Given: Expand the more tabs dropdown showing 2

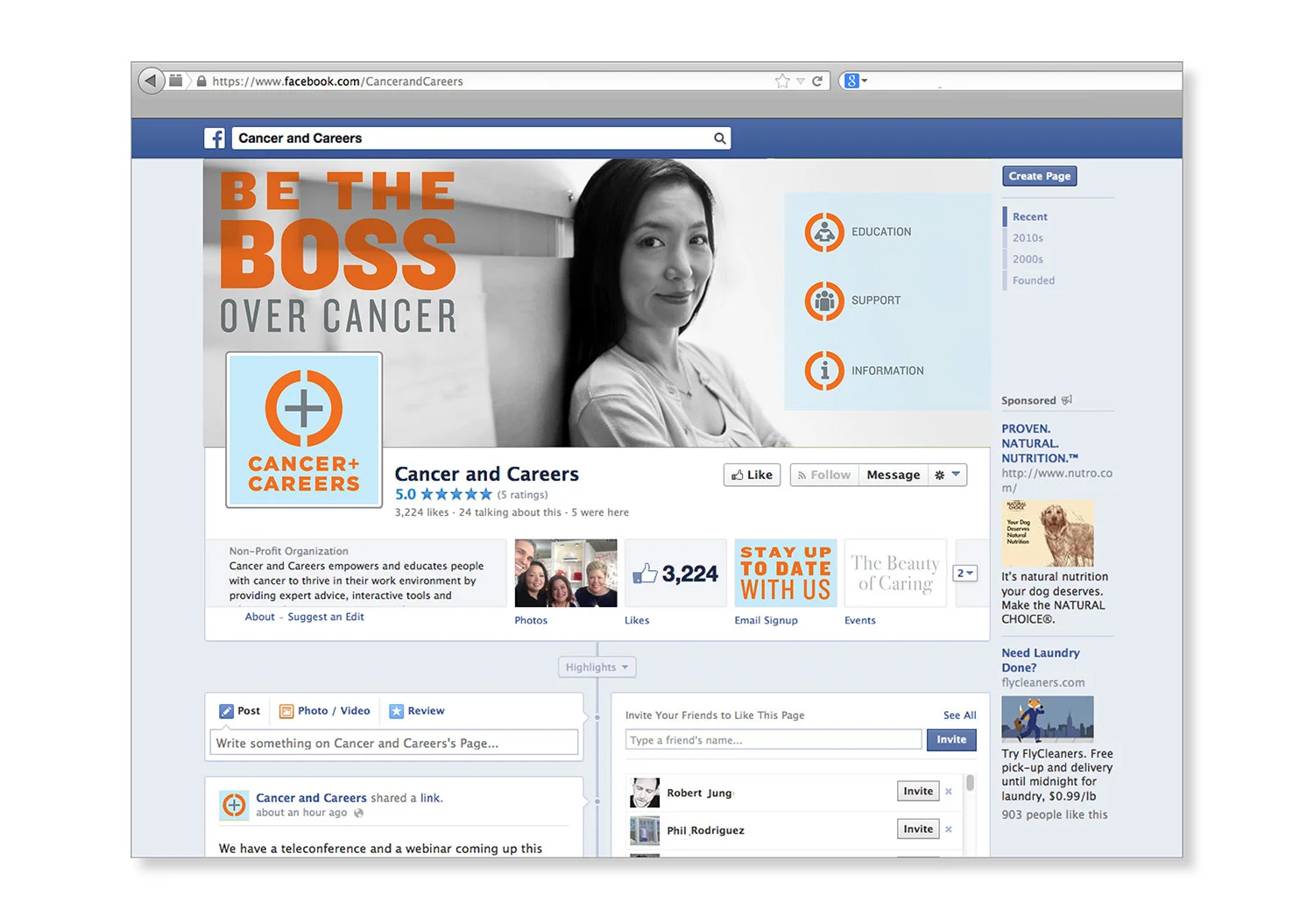Looking at the screenshot, I should (964, 573).
